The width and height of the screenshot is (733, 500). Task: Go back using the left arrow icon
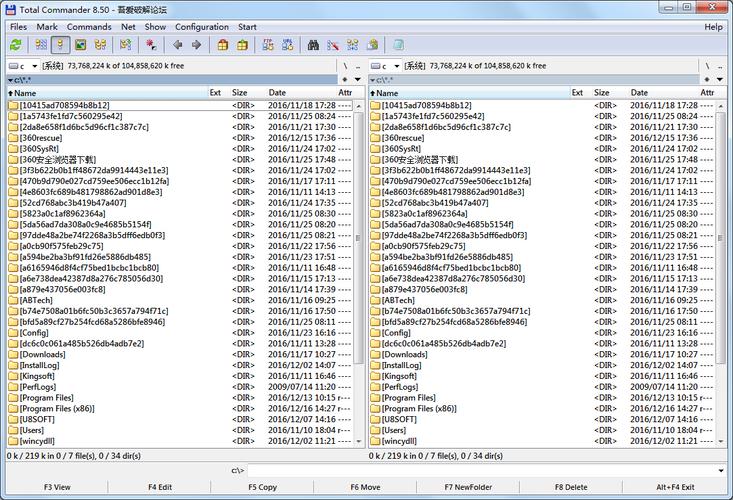[x=177, y=45]
